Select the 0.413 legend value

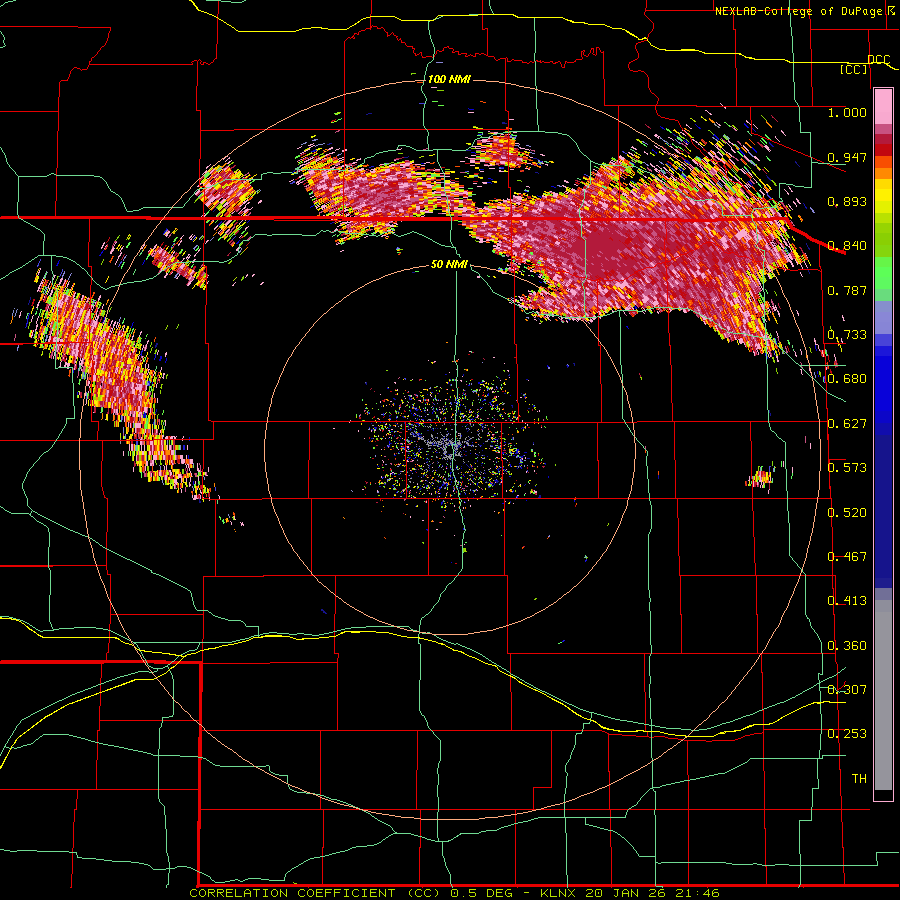(x=847, y=600)
